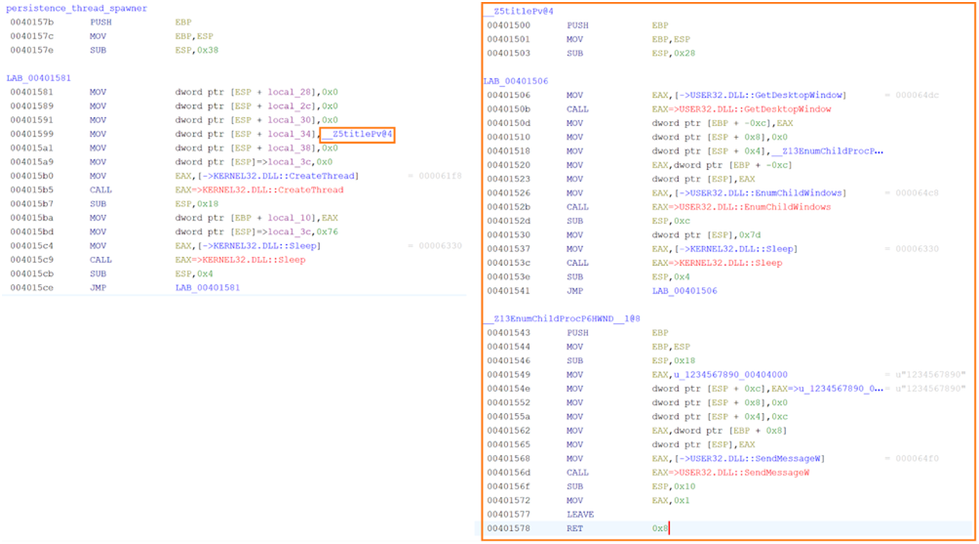Select the LEAVE instruction at 00401577
Image resolution: width=979 pixels, height=544 pixels.
pyautogui.click(x=580, y=515)
